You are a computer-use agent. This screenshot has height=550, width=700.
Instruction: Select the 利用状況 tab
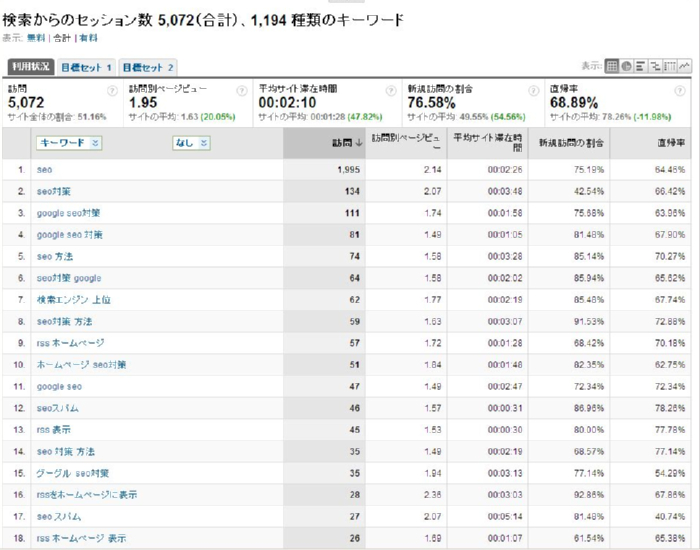31,67
